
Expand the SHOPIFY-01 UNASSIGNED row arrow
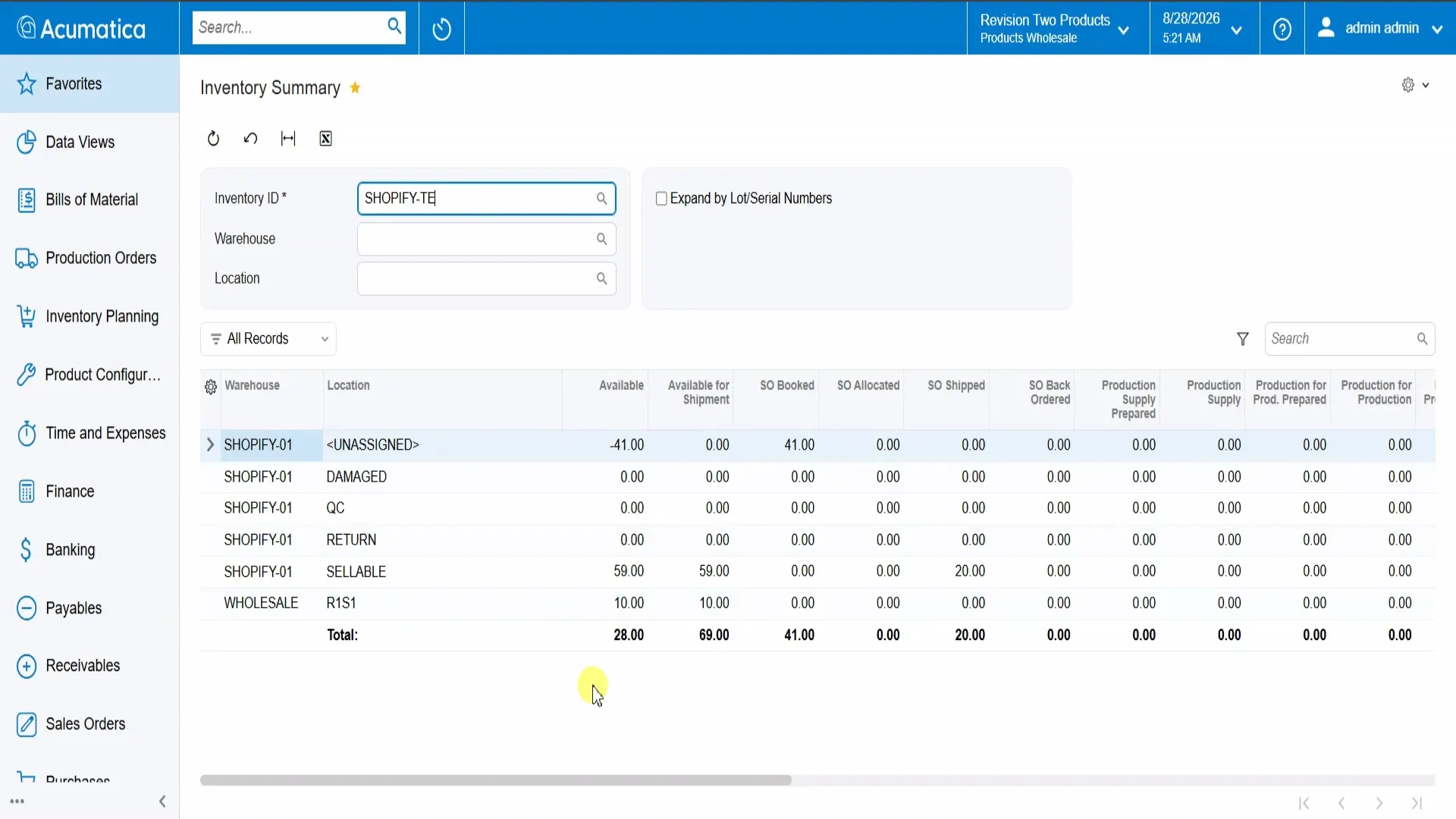[x=210, y=445]
